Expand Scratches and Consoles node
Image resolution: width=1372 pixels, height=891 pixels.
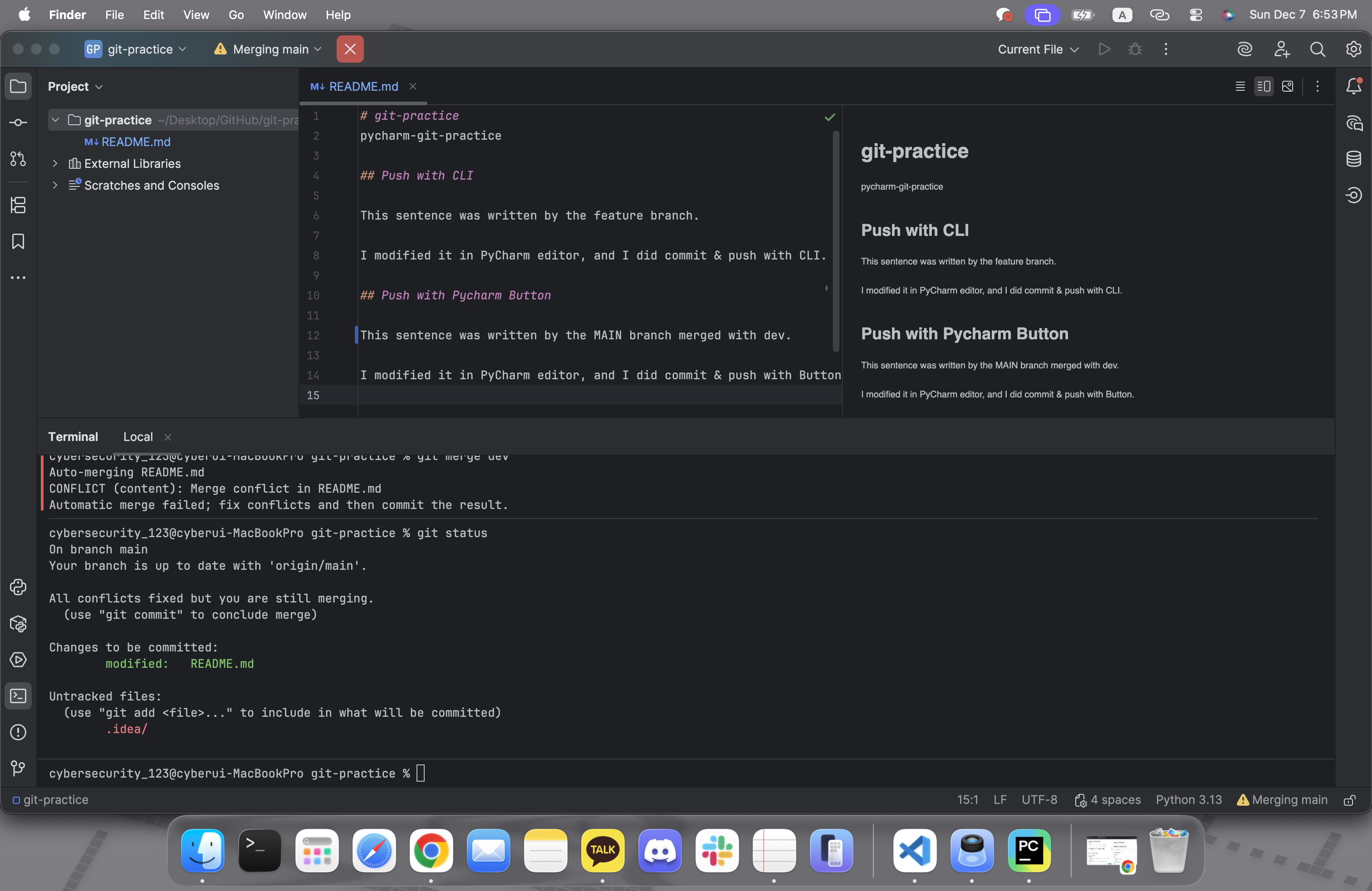point(55,186)
